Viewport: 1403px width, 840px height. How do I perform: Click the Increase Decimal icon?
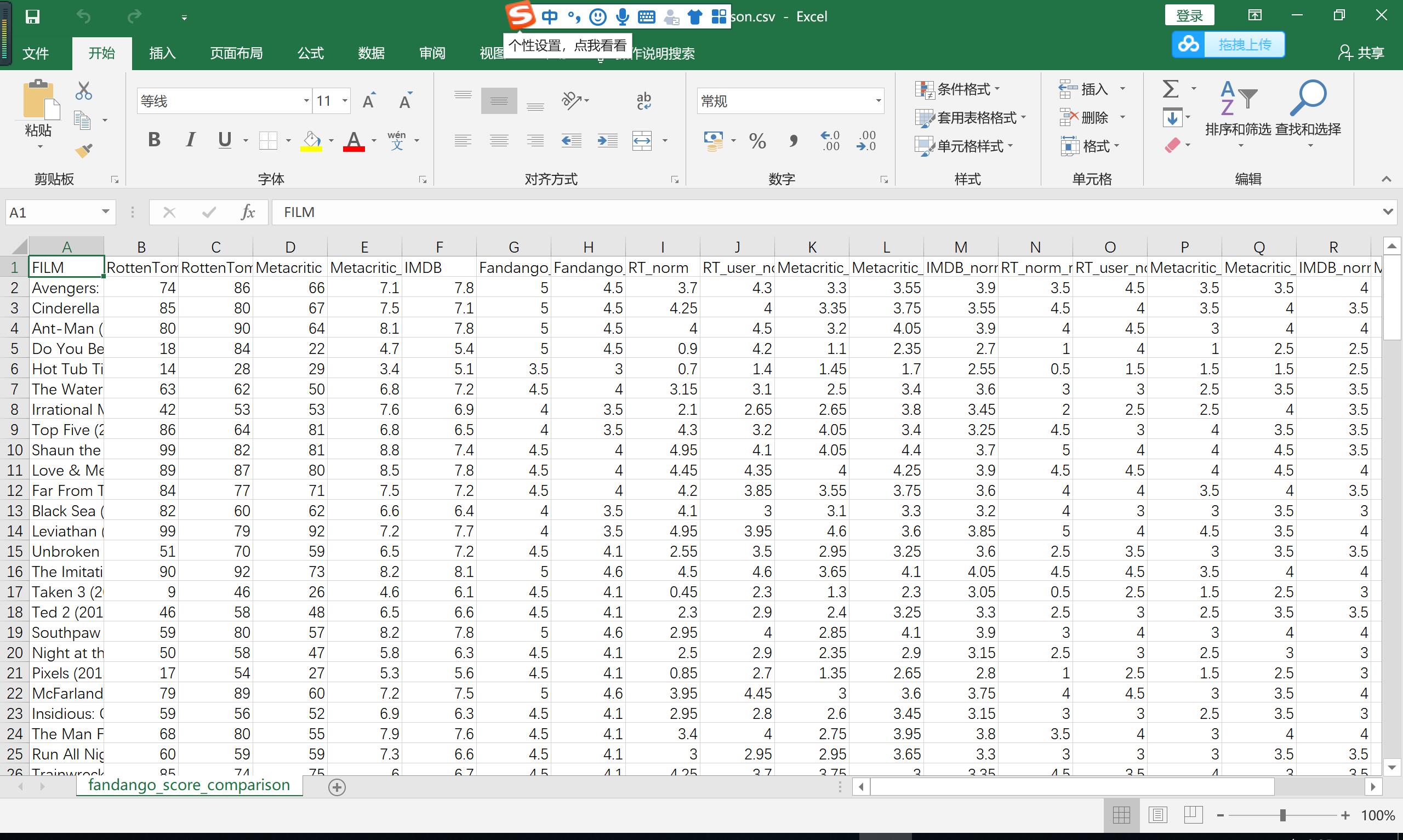(831, 141)
